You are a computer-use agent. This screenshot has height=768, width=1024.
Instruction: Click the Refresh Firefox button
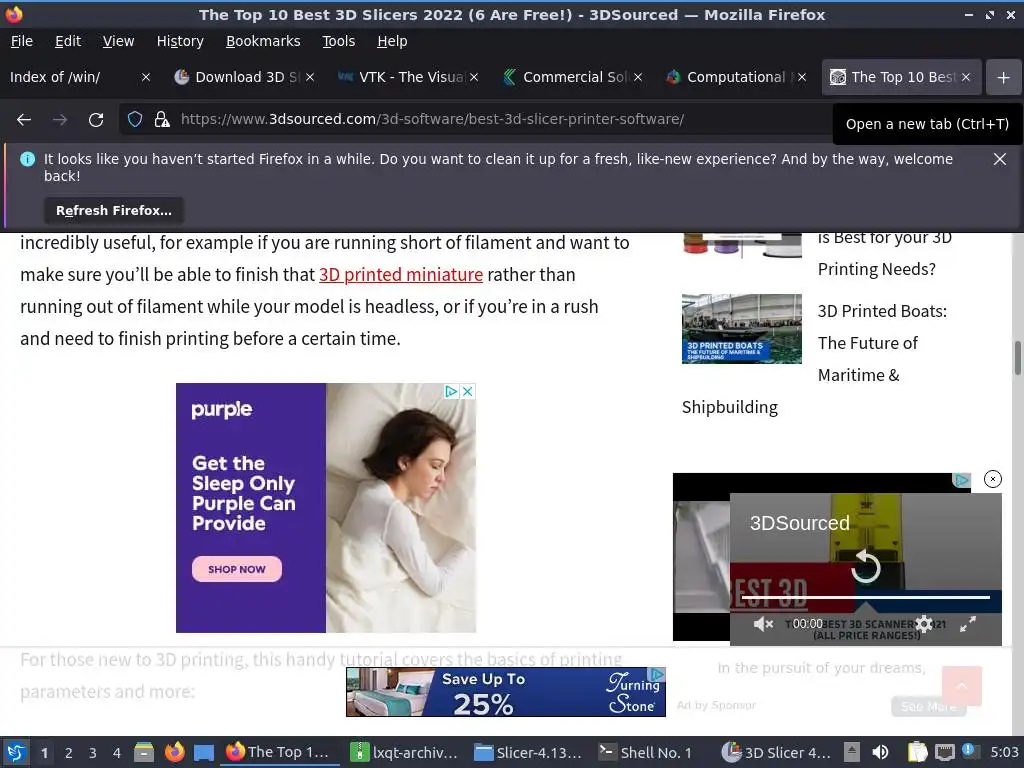[x=114, y=211]
